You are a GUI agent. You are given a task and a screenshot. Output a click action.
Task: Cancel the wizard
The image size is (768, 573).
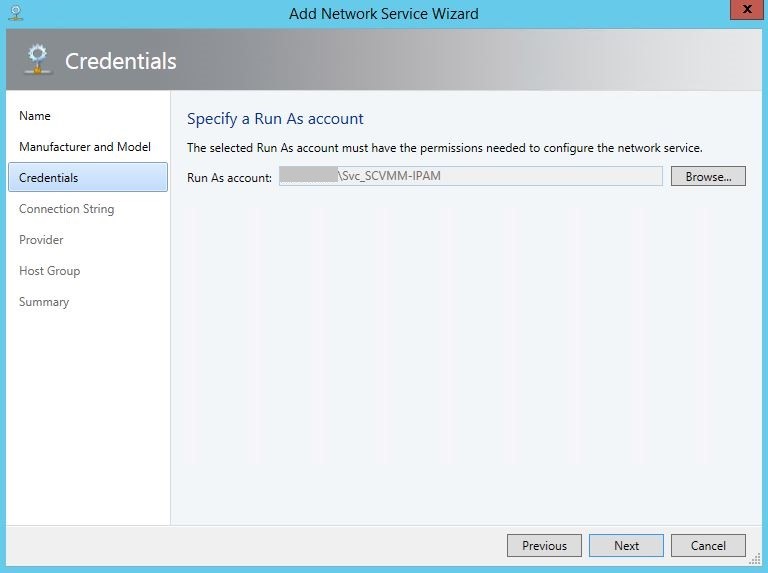point(708,546)
